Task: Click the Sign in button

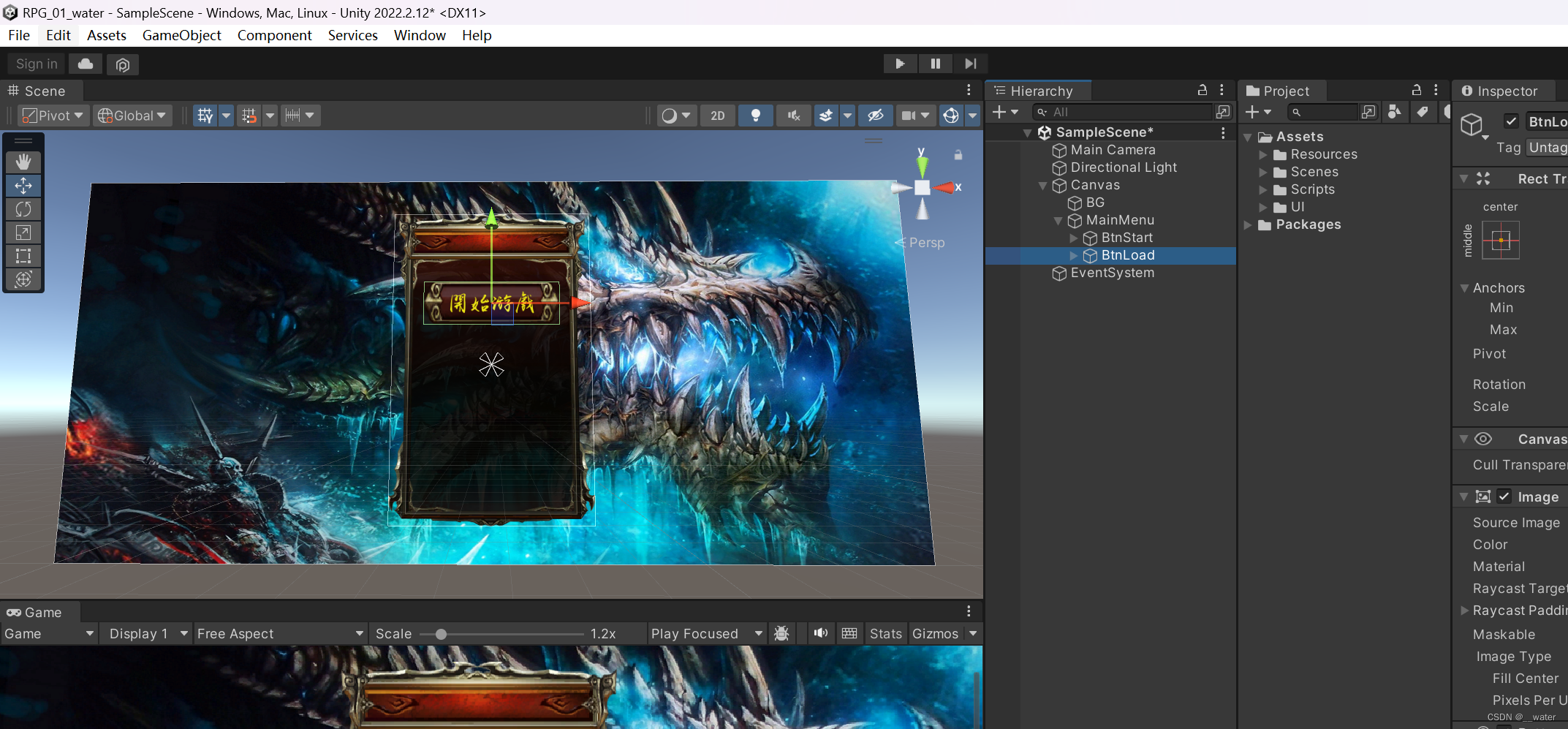Action: coord(37,64)
